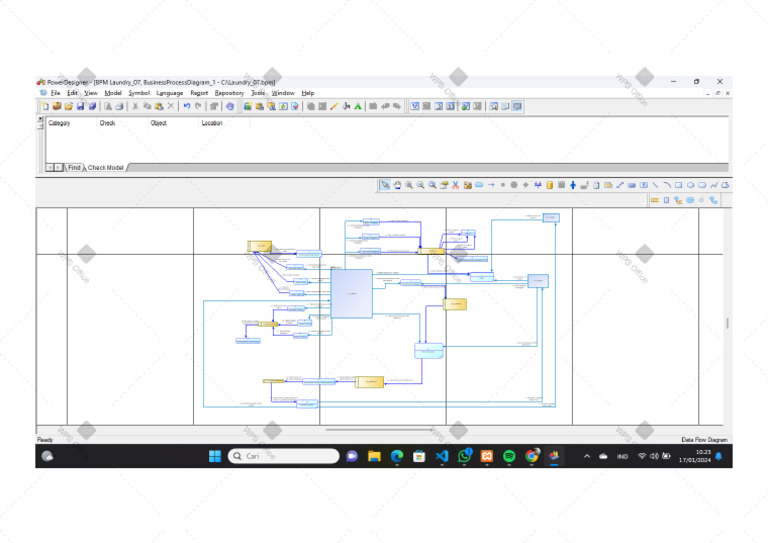Show hidden system tray icons chevron
The height and width of the screenshot is (543, 768).
[x=587, y=456]
